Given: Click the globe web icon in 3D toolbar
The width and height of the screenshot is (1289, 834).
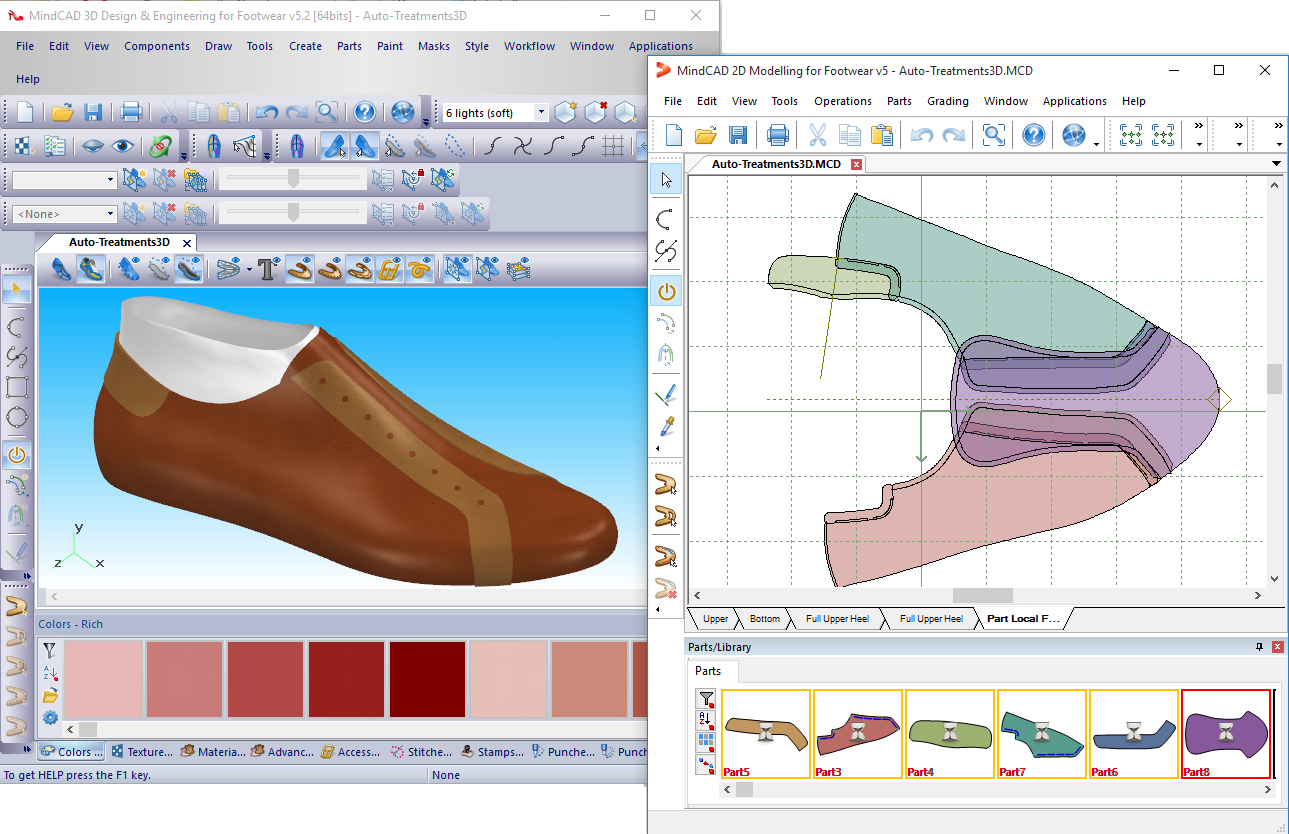Looking at the screenshot, I should pos(402,112).
